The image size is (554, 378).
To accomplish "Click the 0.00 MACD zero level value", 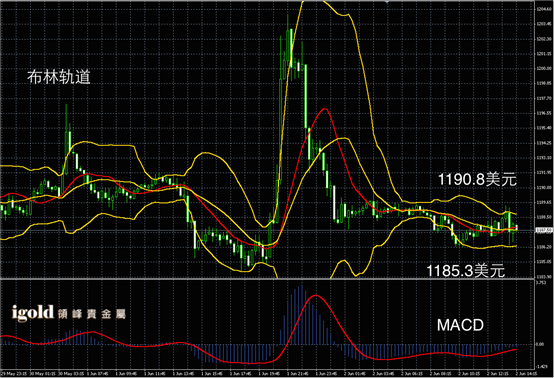I will pyautogui.click(x=540, y=344).
